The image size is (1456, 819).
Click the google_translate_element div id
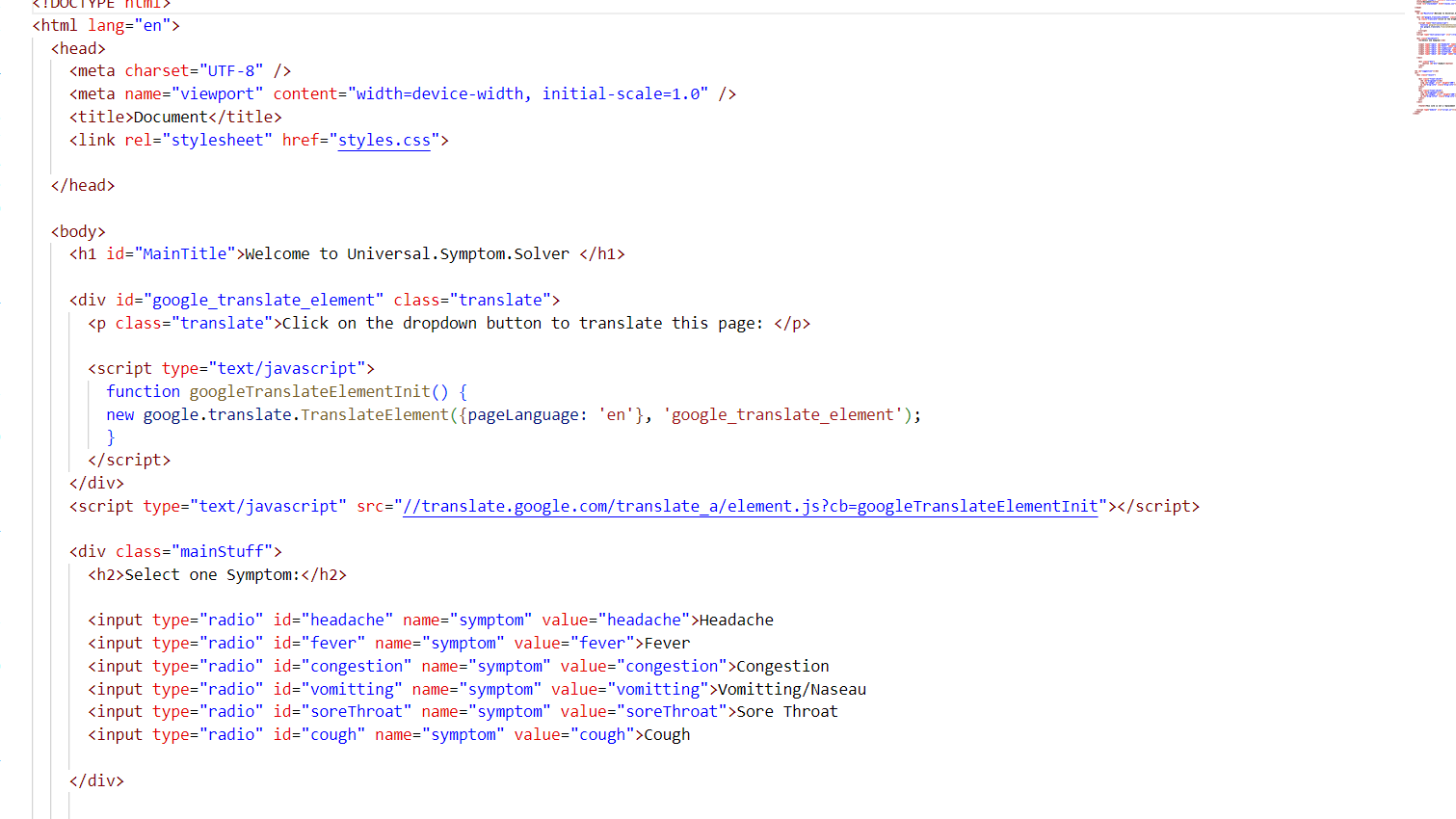262,300
